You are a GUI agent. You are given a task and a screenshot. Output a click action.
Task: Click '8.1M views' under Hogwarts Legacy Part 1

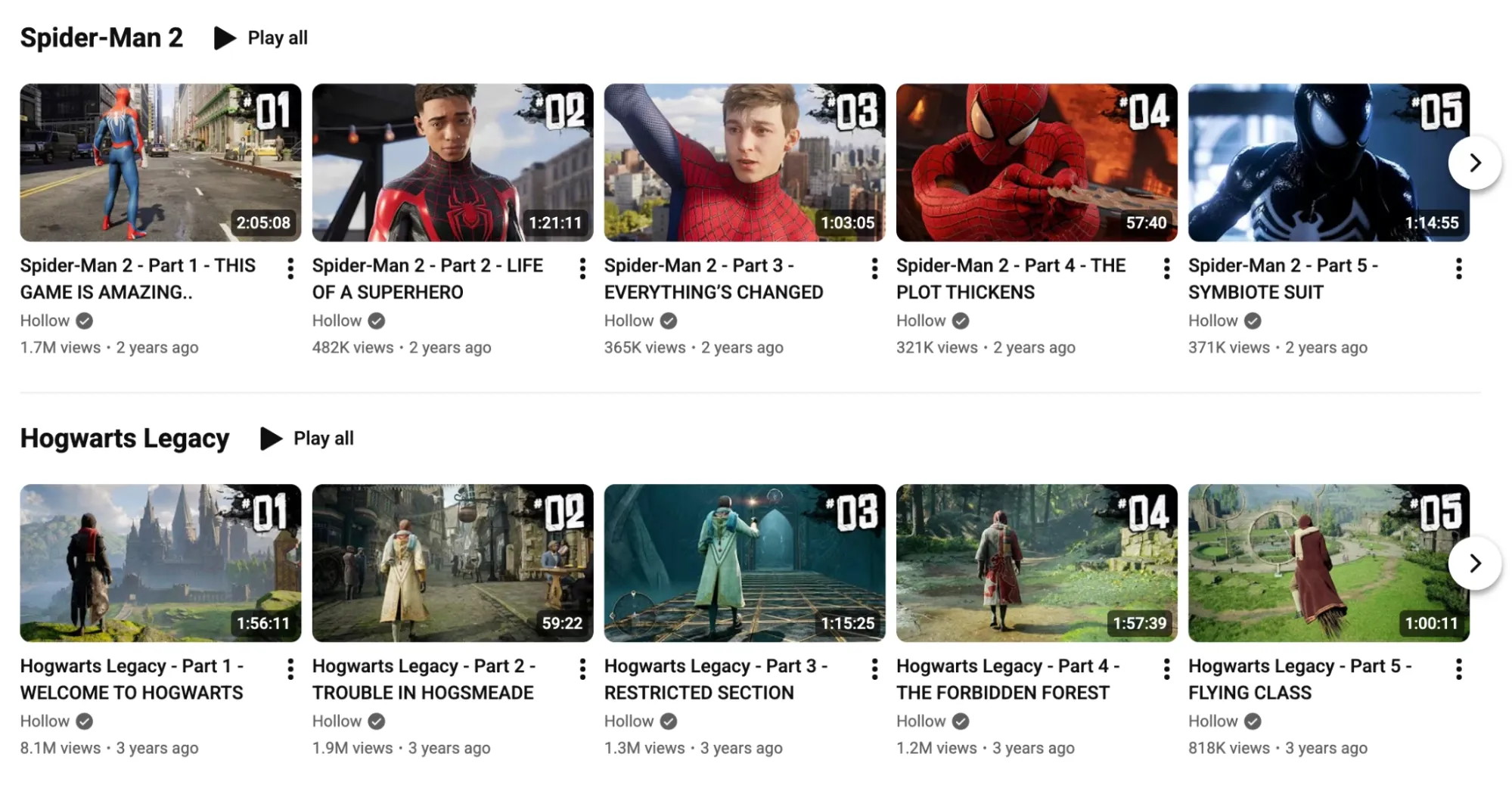click(61, 749)
